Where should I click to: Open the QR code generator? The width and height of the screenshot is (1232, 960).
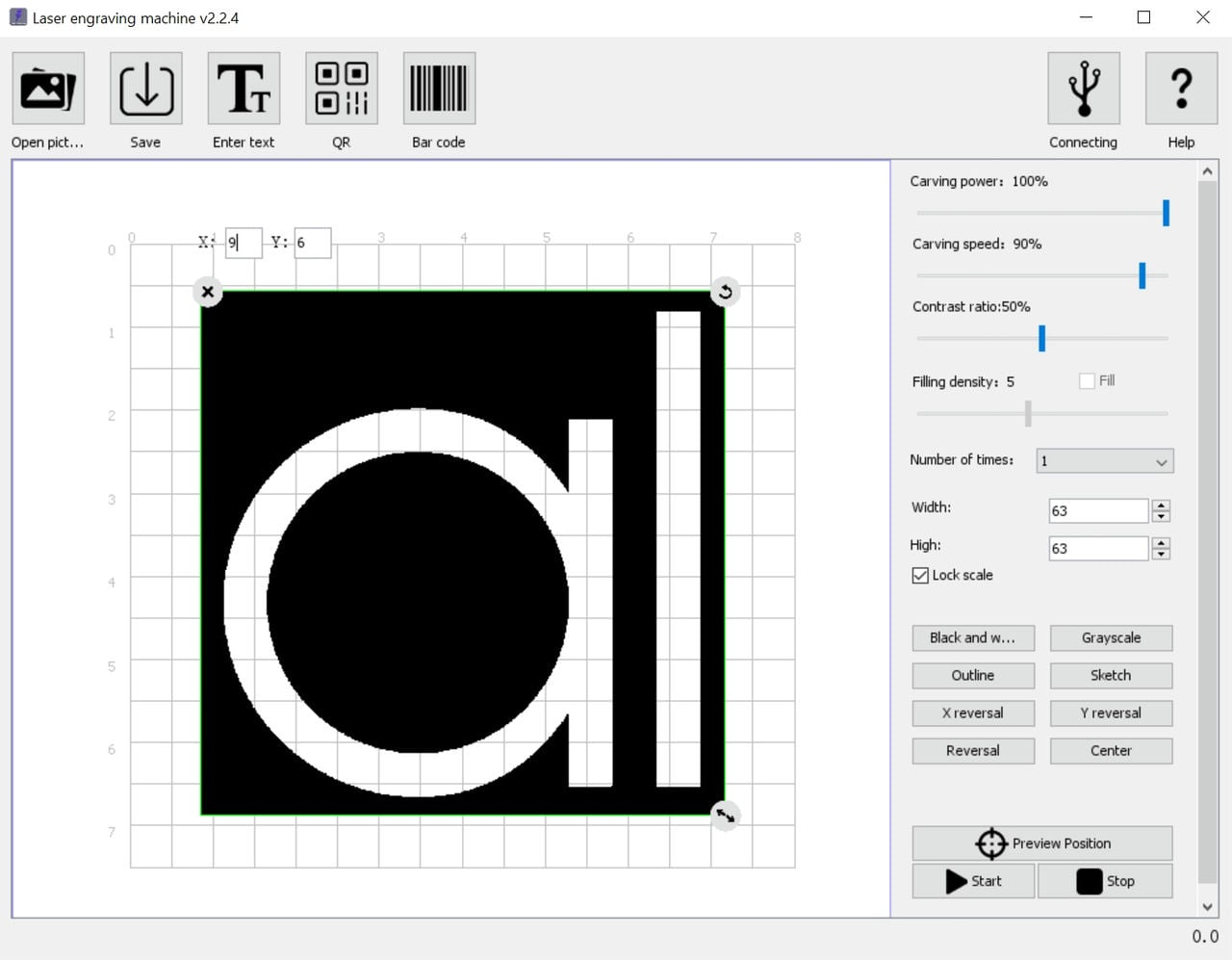[x=342, y=89]
